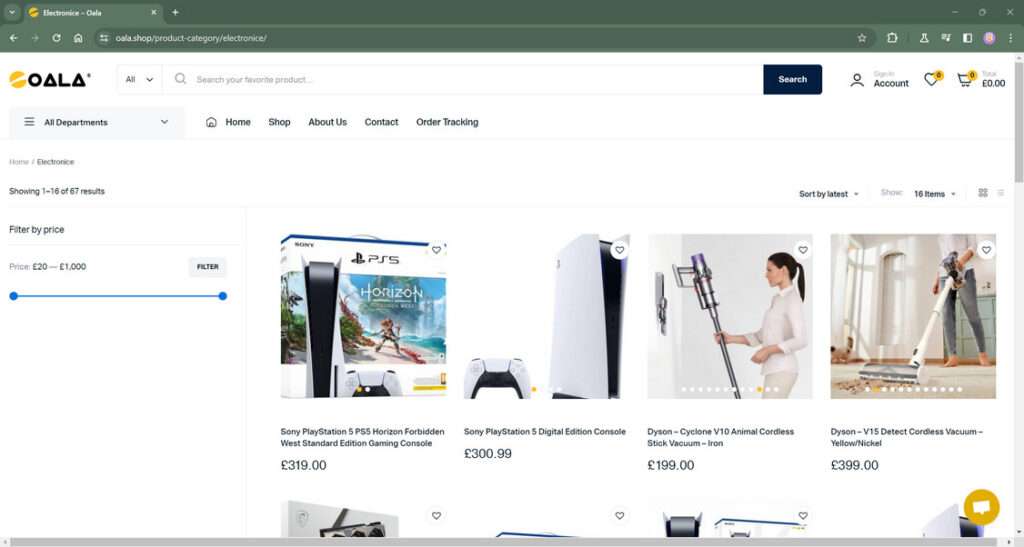The width and height of the screenshot is (1024, 547).
Task: Click the maximum price slider handle
Action: [x=223, y=296]
